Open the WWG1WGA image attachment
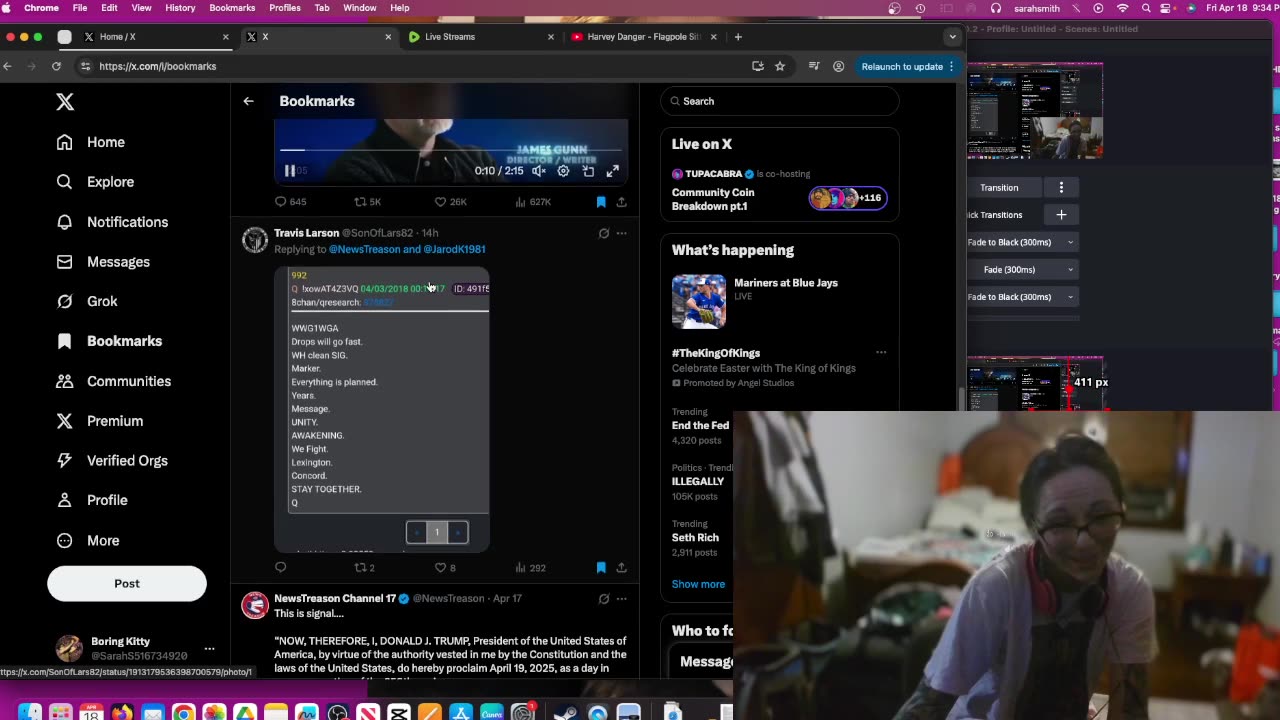 click(382, 409)
